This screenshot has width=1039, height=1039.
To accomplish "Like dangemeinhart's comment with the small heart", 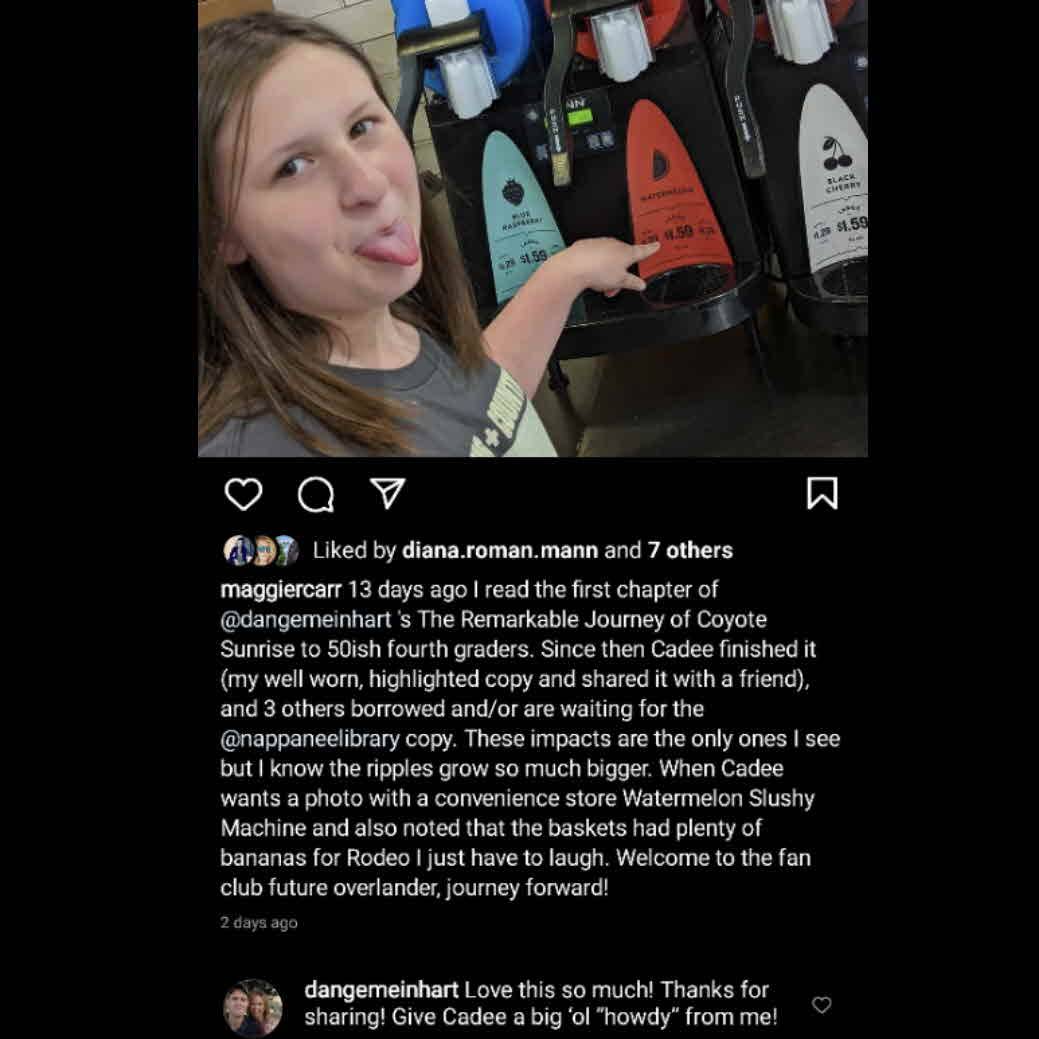I will coord(822,1005).
